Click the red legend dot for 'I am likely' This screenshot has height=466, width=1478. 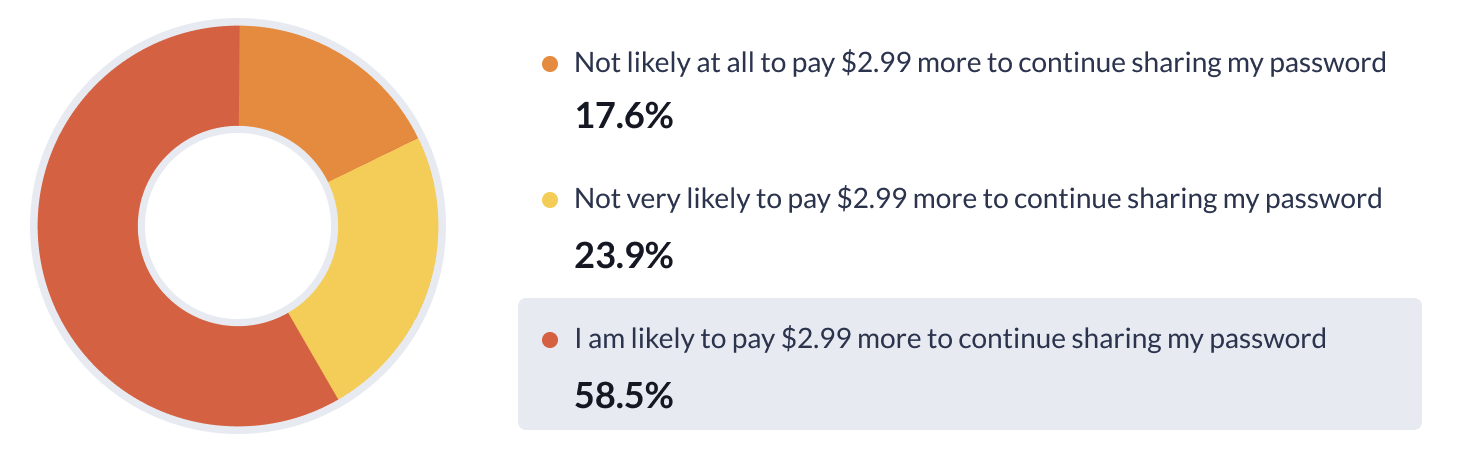coord(549,340)
